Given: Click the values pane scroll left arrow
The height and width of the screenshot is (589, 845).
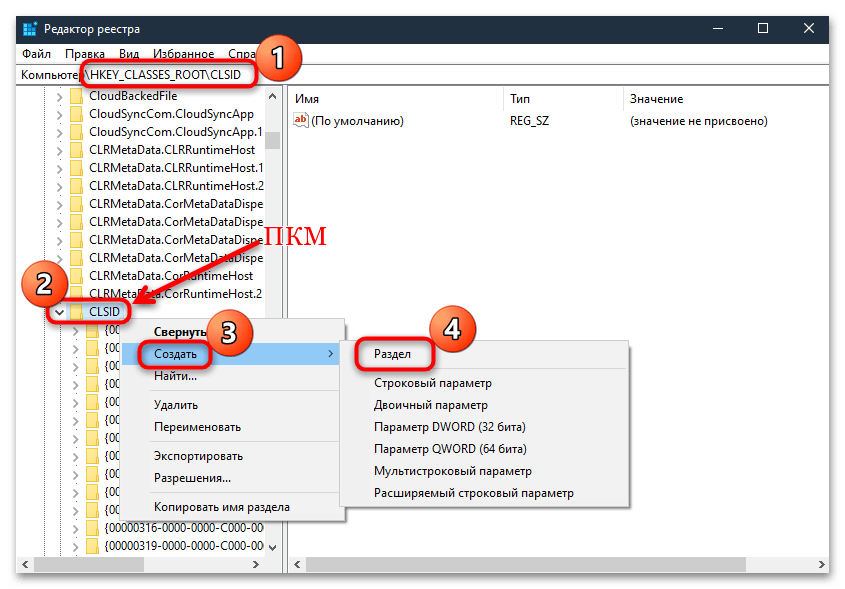Looking at the screenshot, I should [297, 564].
